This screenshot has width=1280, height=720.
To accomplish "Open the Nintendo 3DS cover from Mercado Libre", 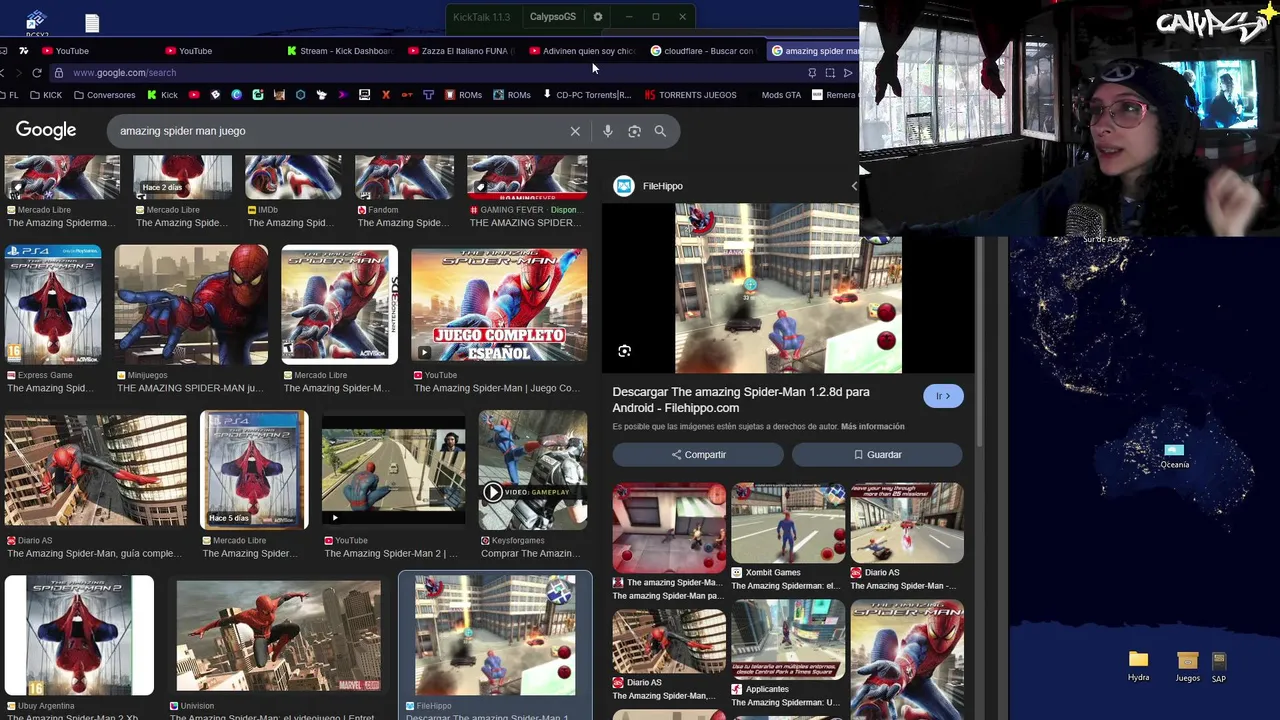I will (340, 304).
